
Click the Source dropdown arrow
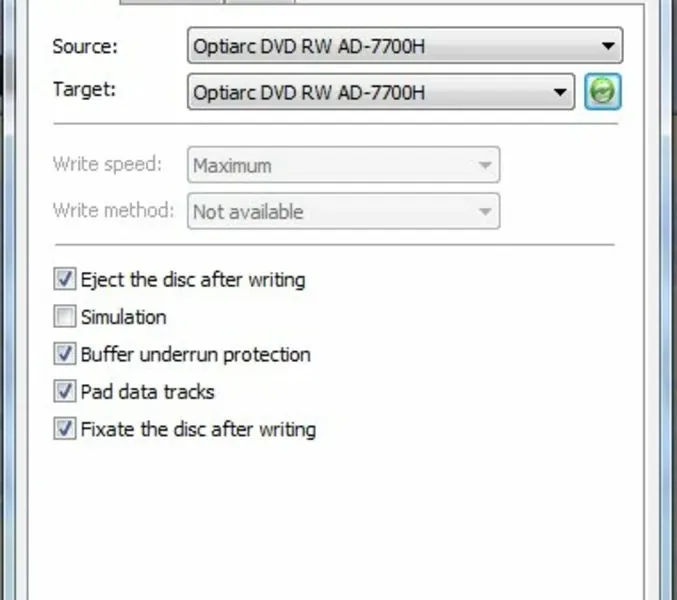[606, 46]
